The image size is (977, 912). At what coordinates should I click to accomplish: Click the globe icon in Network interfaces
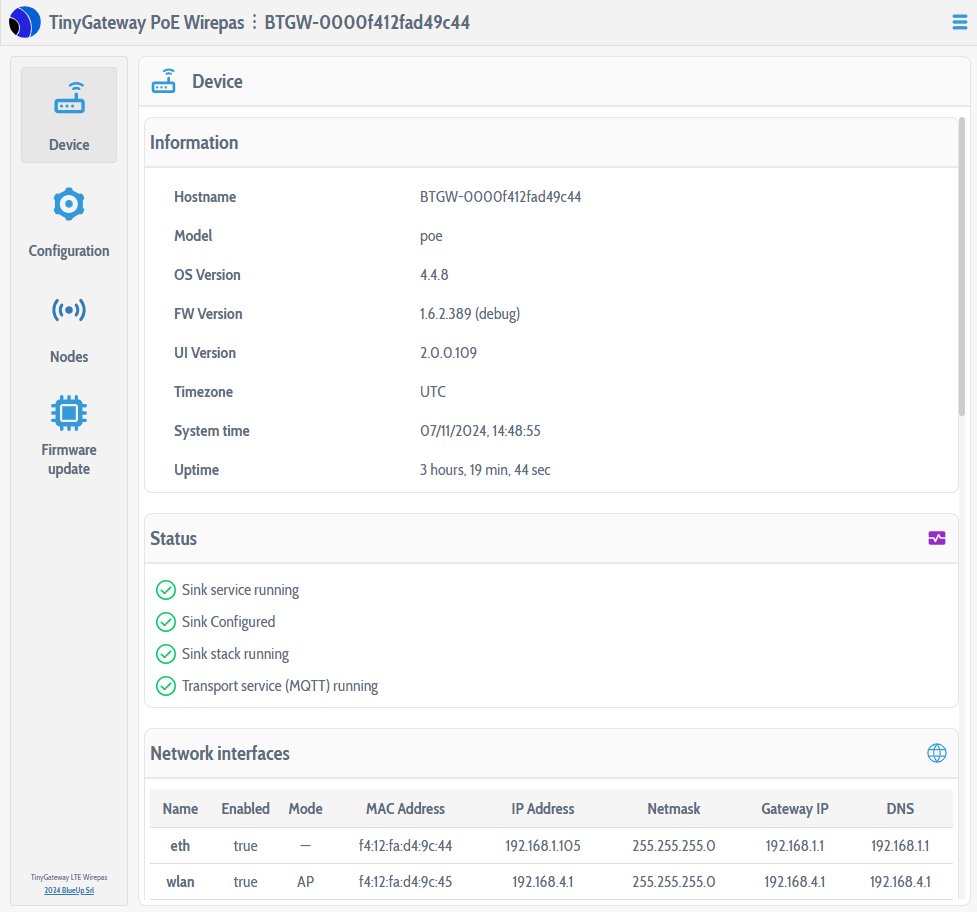point(936,753)
